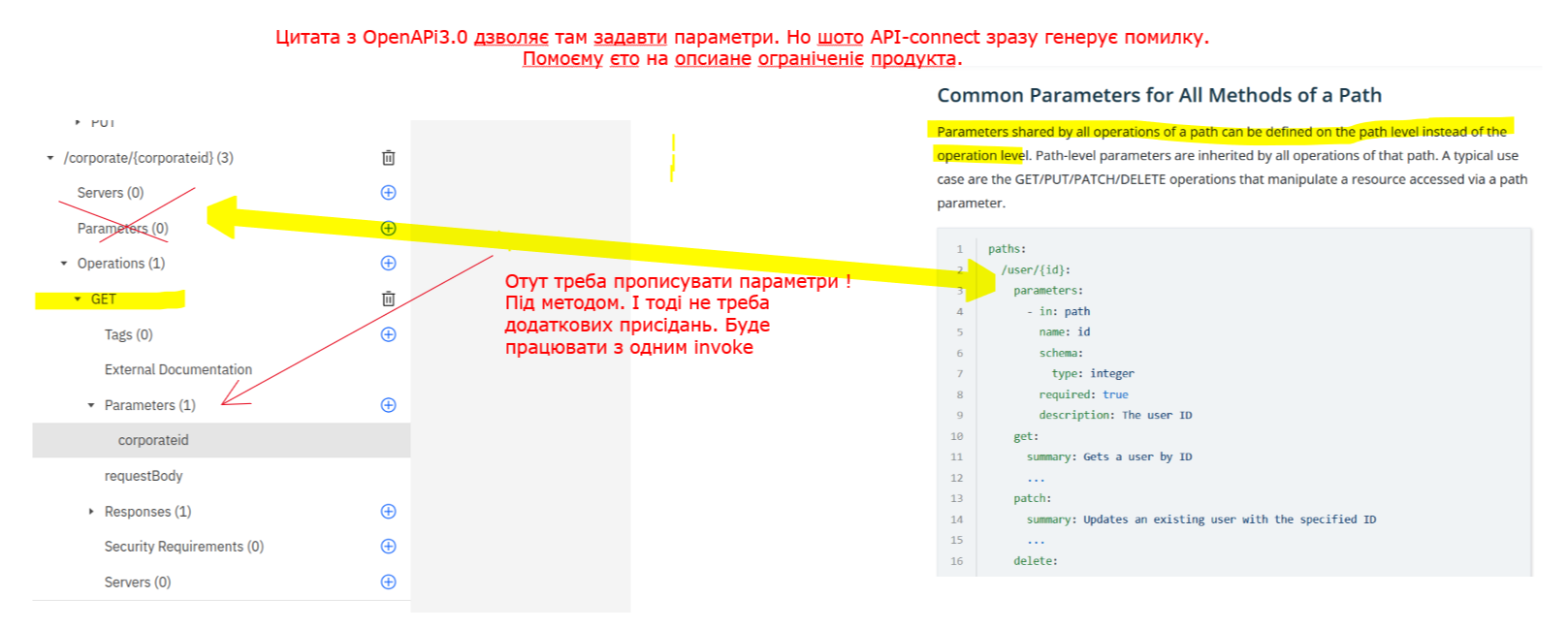
Task: Open External Documentation item
Action: pyautogui.click(x=178, y=370)
